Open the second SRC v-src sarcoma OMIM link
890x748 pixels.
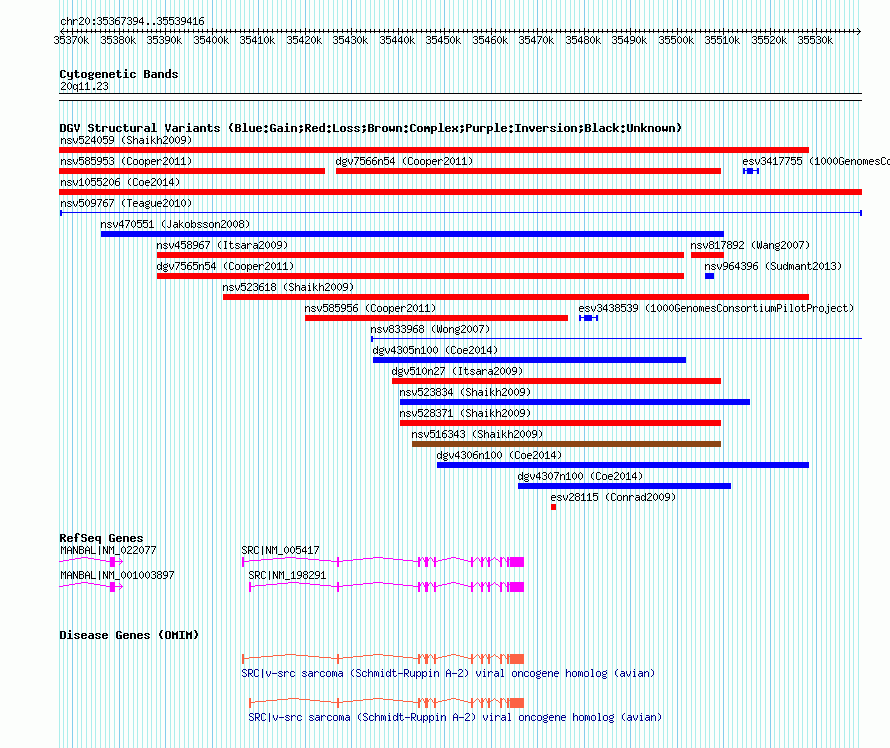point(455,717)
